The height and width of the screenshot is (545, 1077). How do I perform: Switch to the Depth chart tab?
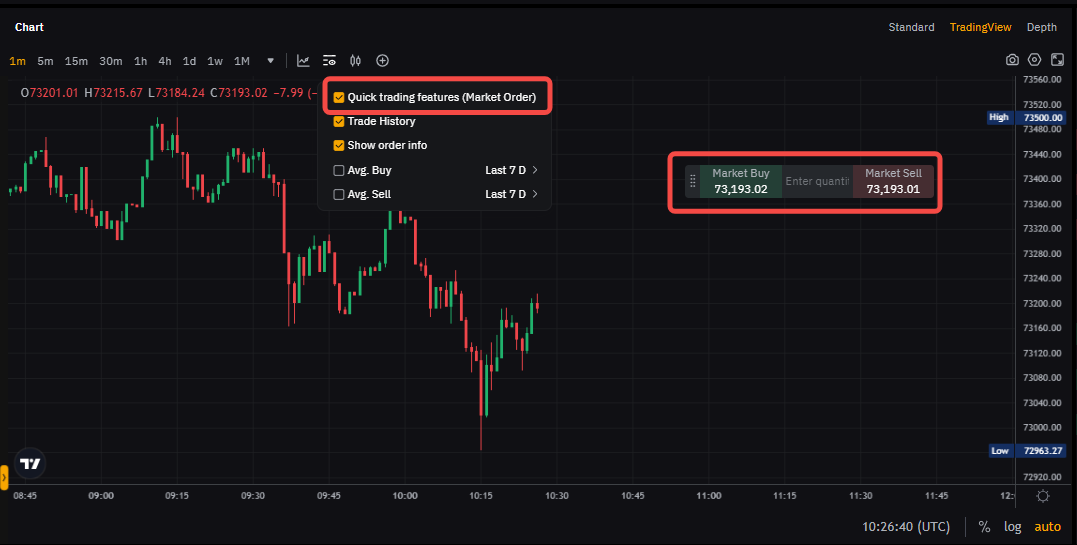click(1041, 27)
